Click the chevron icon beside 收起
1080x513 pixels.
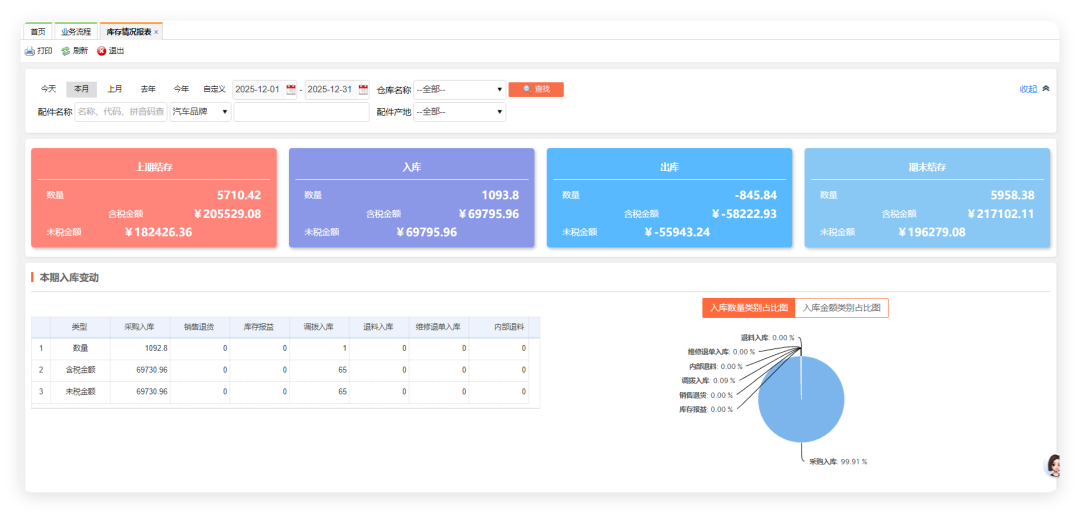pos(1046,89)
